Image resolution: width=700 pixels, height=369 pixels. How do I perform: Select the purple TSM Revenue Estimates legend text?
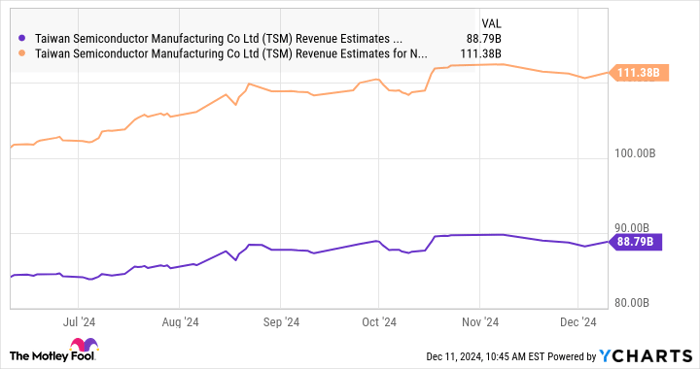click(219, 39)
